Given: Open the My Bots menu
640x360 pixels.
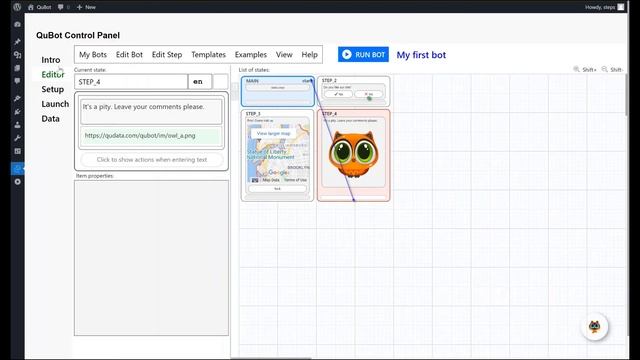Looking at the screenshot, I should tap(93, 55).
